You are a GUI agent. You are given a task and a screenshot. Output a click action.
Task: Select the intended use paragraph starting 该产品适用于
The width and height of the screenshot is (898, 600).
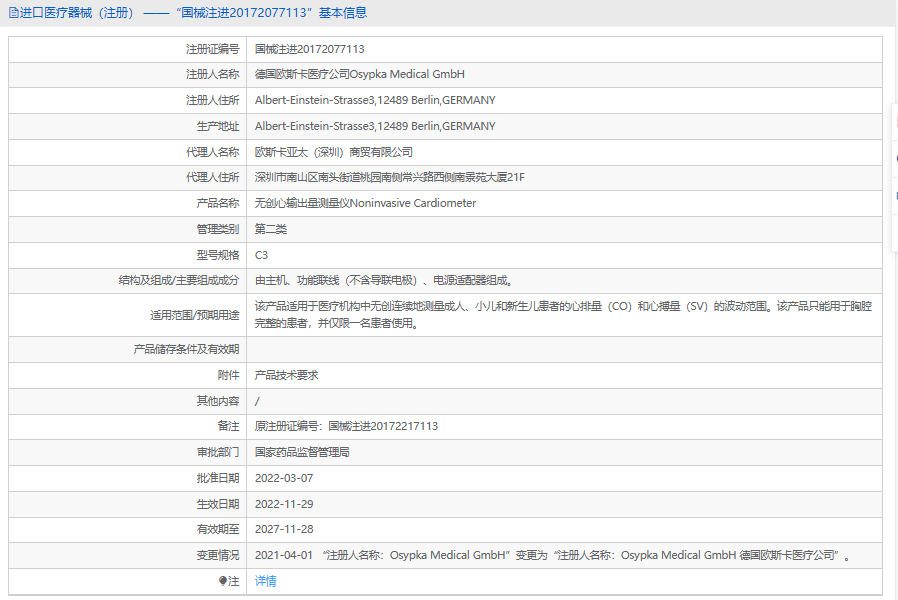click(564, 315)
